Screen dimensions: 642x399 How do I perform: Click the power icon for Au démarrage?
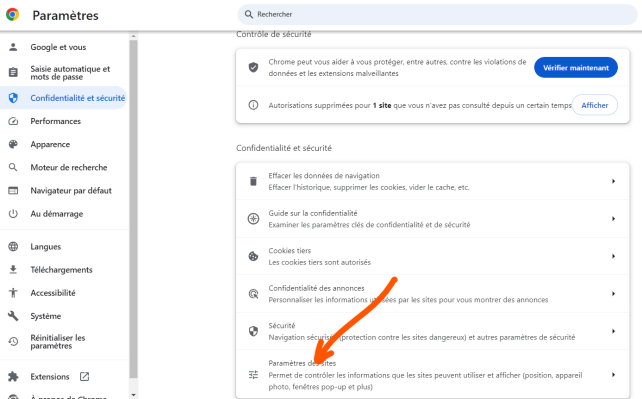13,214
